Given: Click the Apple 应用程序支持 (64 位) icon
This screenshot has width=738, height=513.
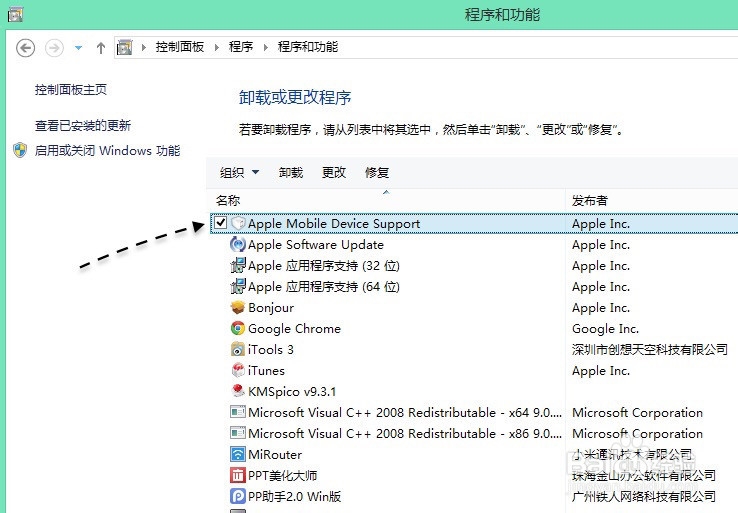Looking at the screenshot, I should pos(238,286).
